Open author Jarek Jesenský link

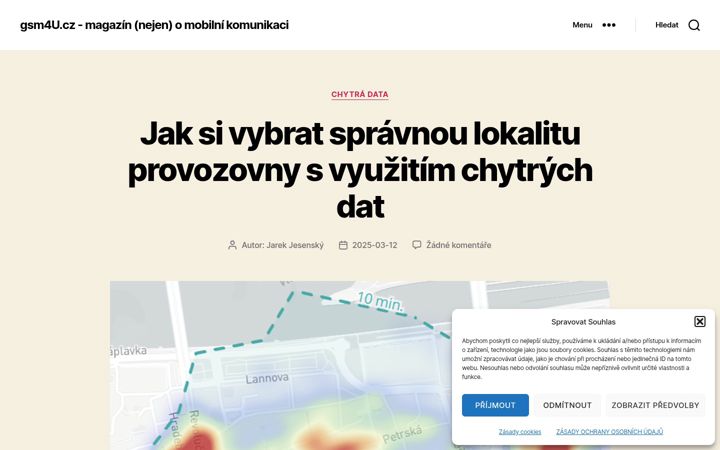click(x=295, y=245)
